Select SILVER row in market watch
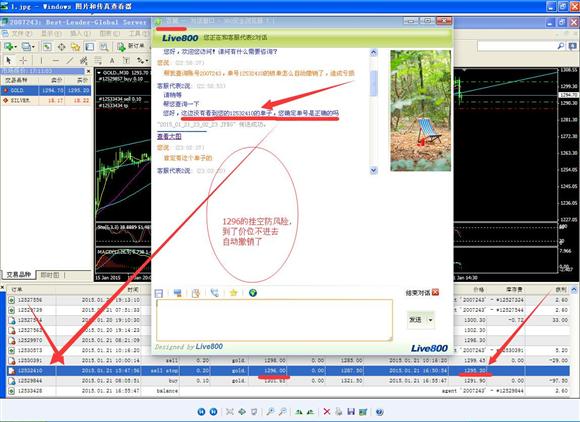The width and height of the screenshot is (580, 422). pyautogui.click(x=46, y=100)
